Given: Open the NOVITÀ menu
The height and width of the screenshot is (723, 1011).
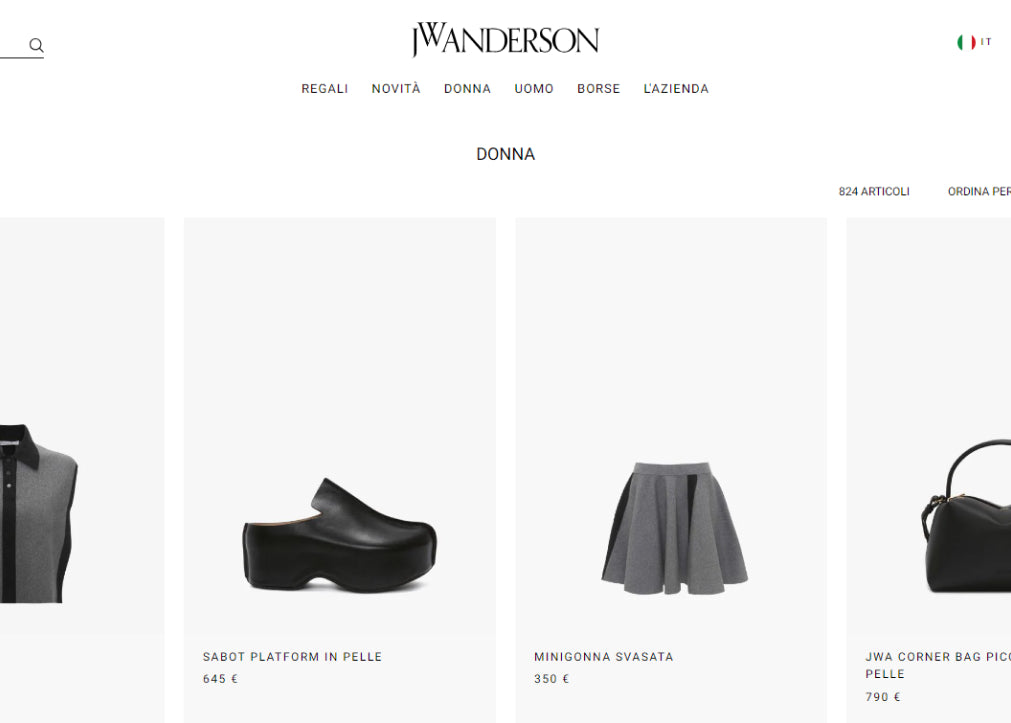Looking at the screenshot, I should pyautogui.click(x=396, y=88).
